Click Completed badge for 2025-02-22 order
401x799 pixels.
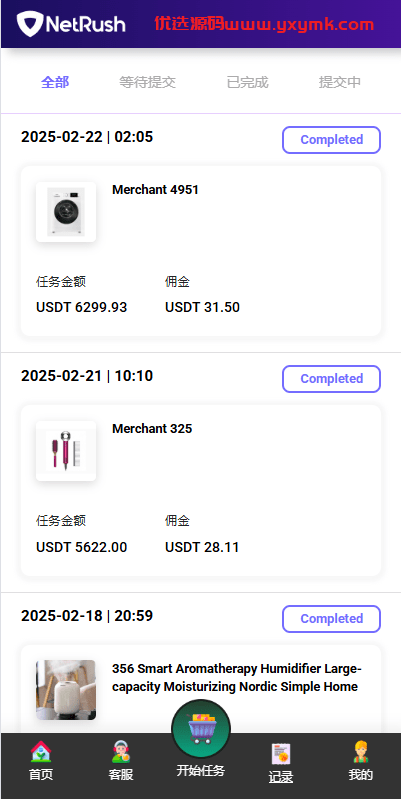coord(332,140)
